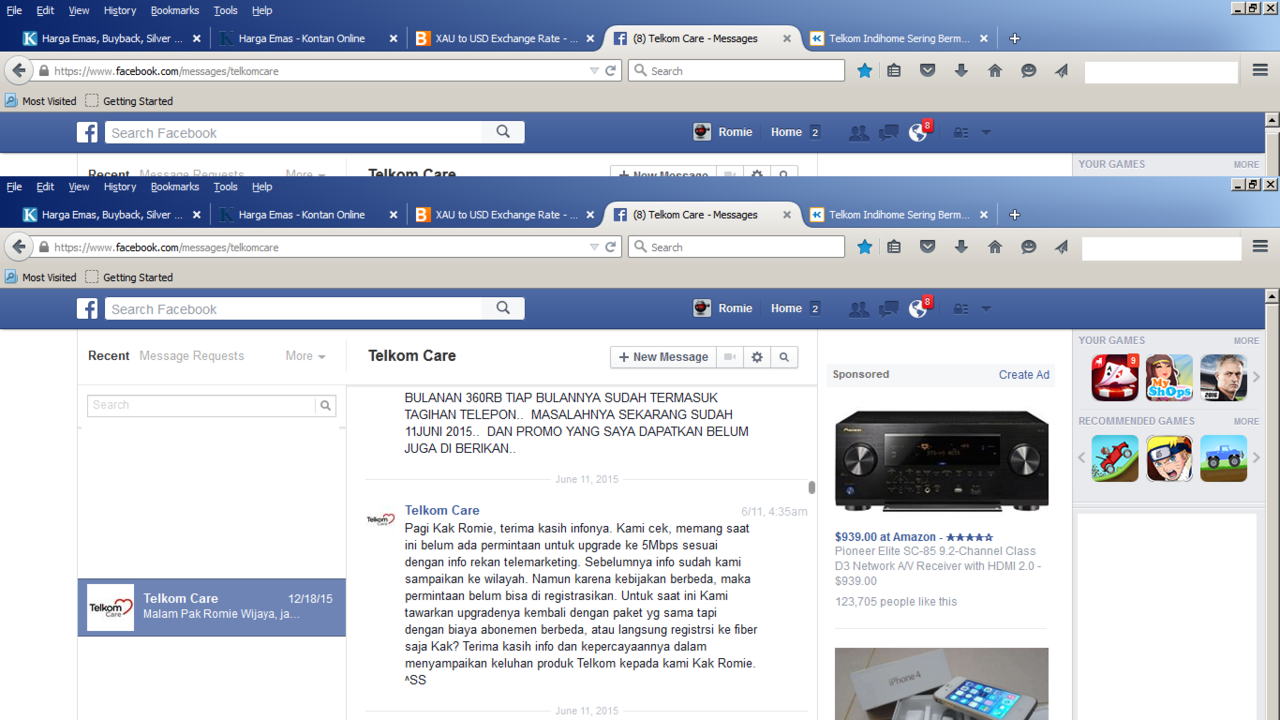The image size is (1280, 720).
Task: Open the Create Ad link
Action: click(x=1024, y=375)
